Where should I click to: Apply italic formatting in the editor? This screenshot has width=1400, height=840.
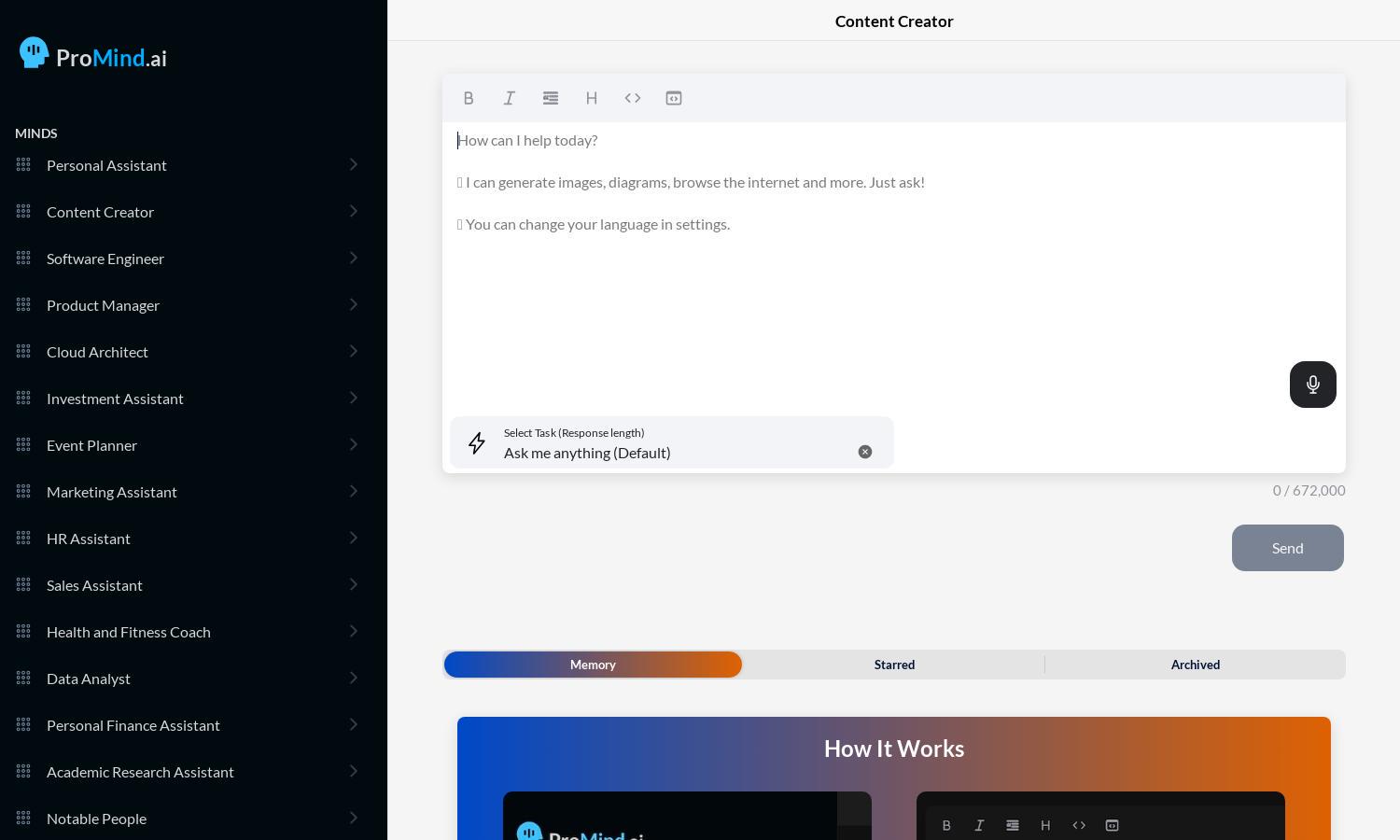pyautogui.click(x=510, y=98)
